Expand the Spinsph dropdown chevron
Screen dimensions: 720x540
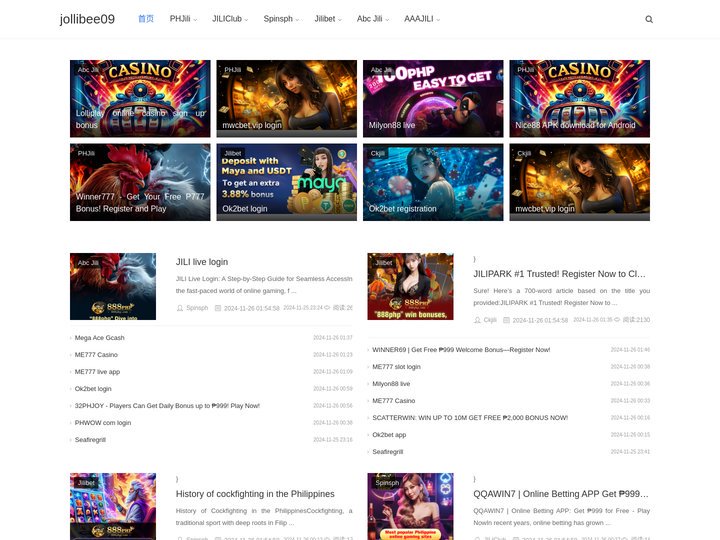(297, 20)
